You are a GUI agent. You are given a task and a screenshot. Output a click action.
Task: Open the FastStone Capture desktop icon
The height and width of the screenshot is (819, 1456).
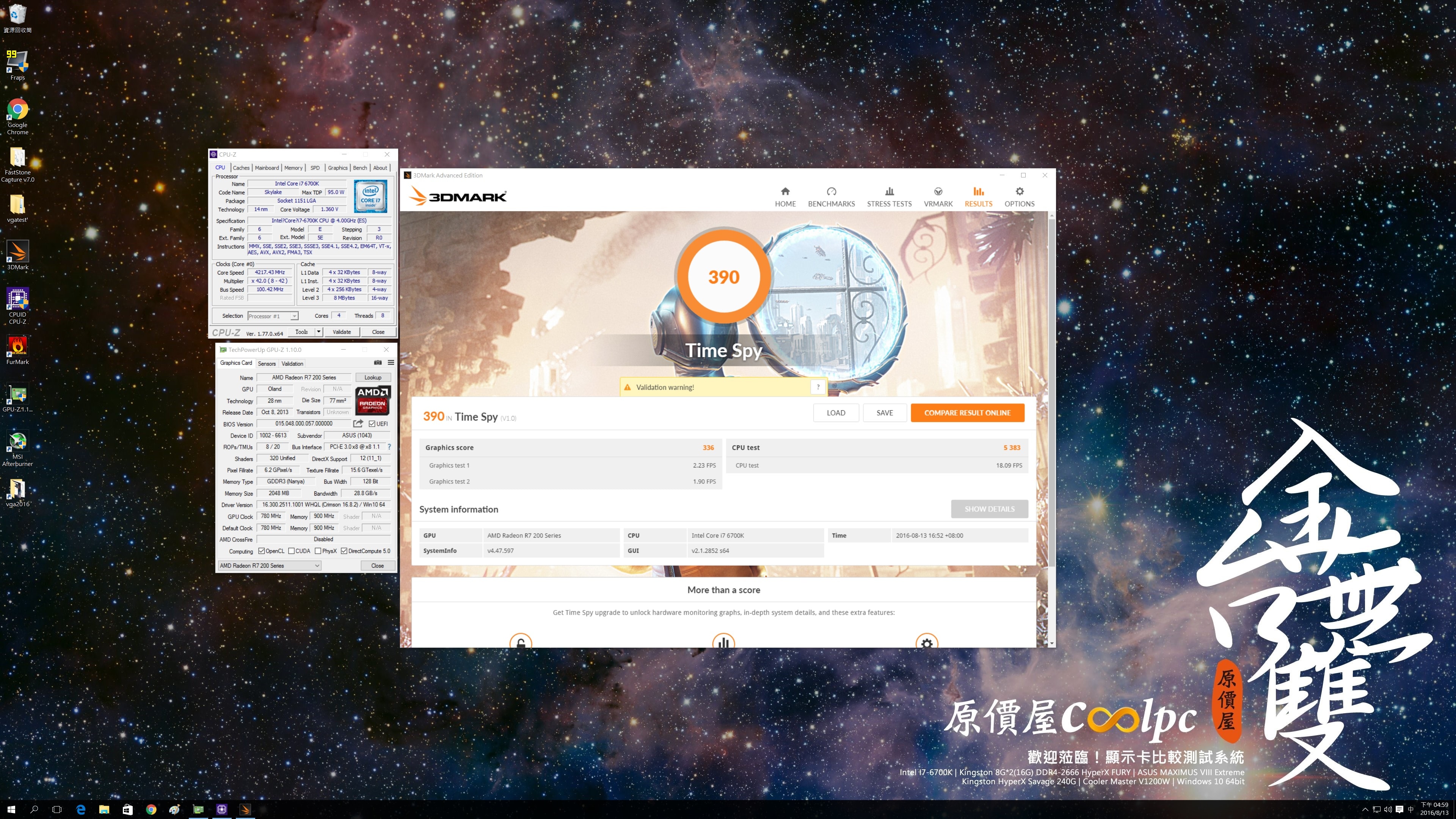pos(17,165)
